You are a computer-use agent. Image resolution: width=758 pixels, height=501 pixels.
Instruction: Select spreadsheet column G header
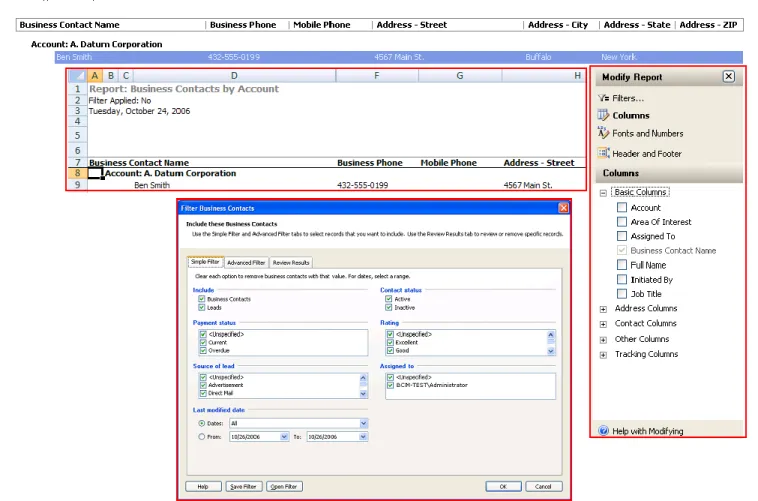tap(460, 75)
